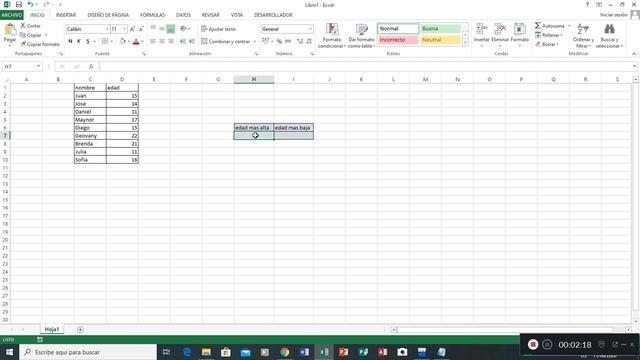Viewport: 640px width, 360px height.
Task: Decrease font size button
Action: [141, 29]
